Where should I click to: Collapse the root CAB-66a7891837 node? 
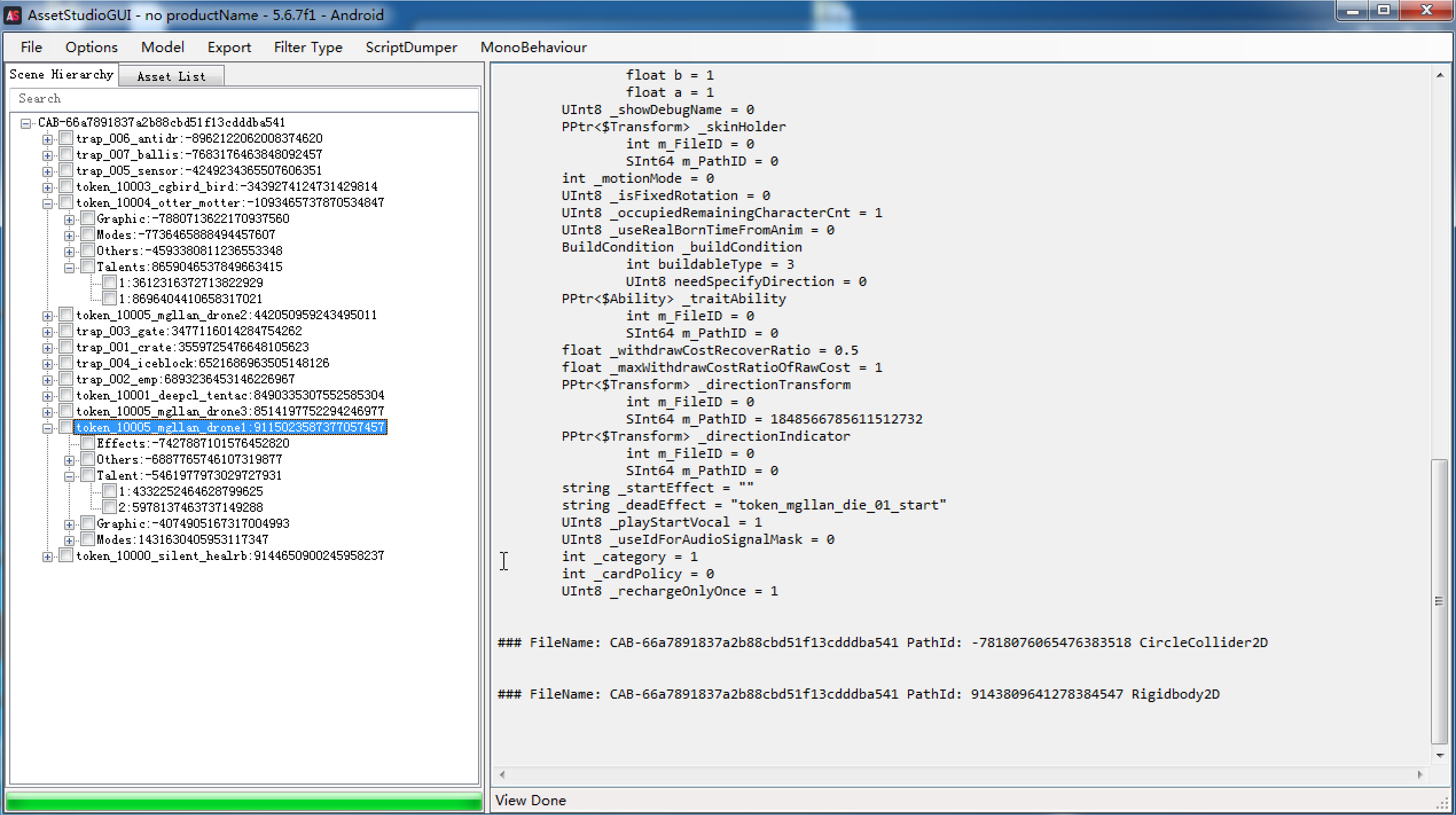(x=26, y=123)
